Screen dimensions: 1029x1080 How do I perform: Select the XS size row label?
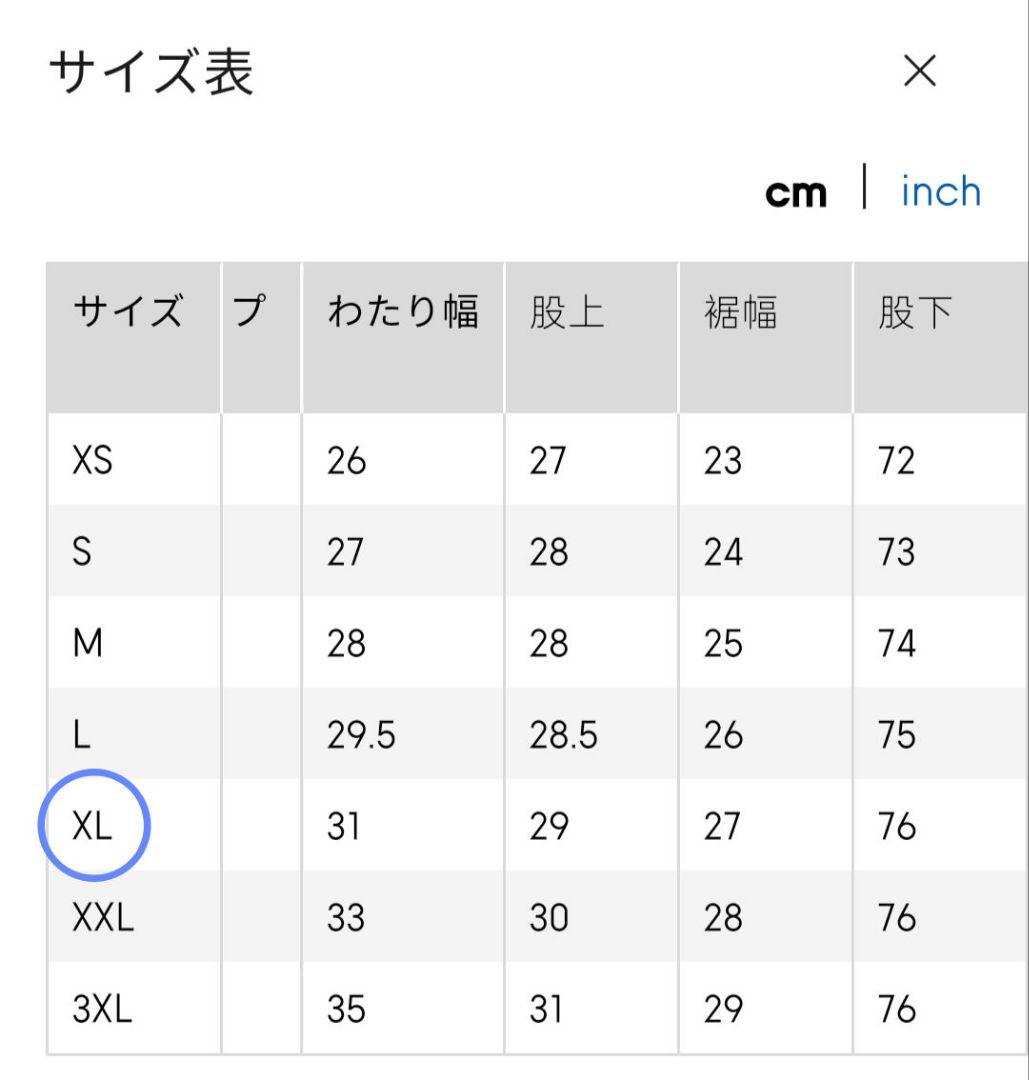(x=92, y=462)
